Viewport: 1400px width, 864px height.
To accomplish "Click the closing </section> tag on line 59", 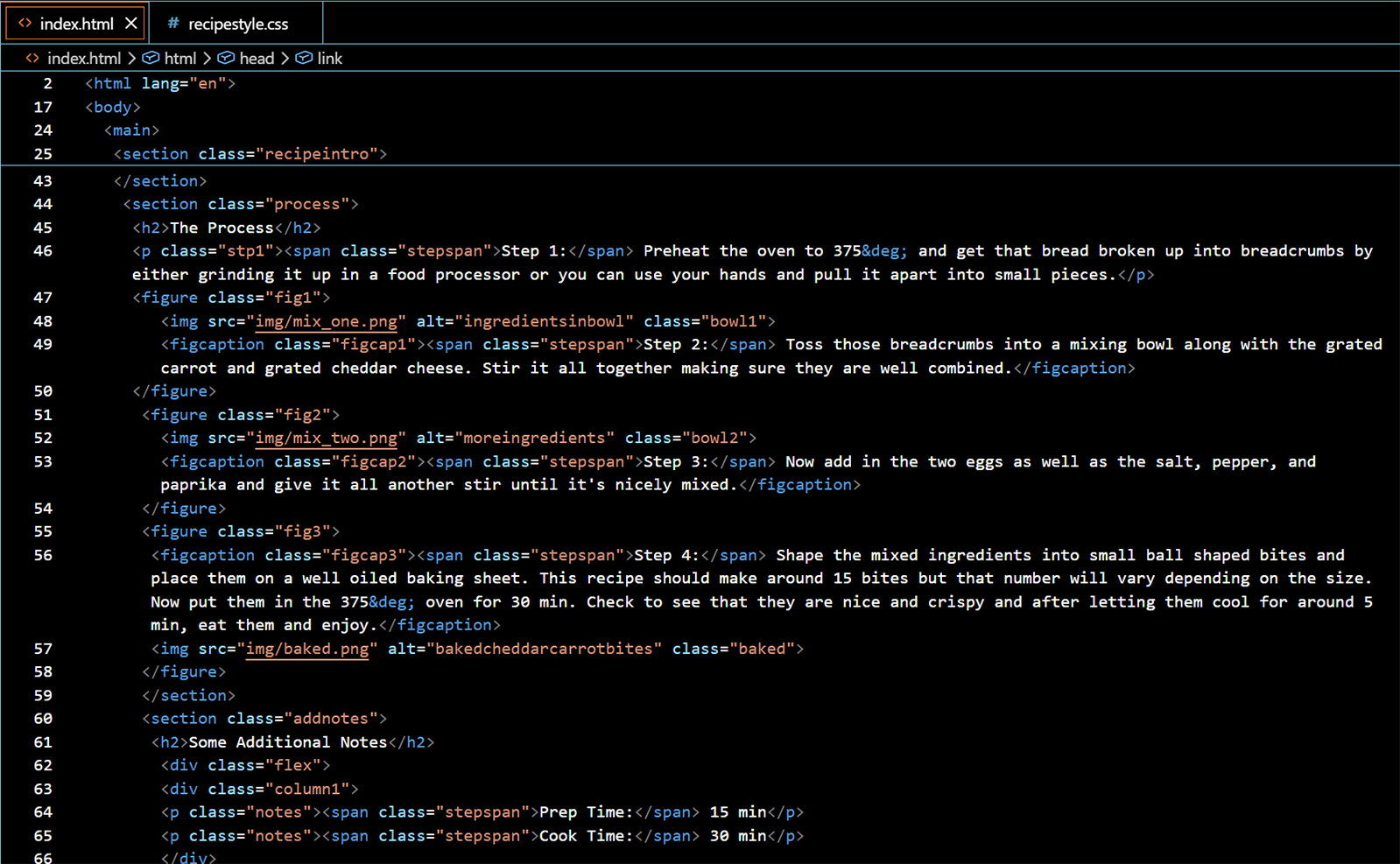I will click(188, 695).
